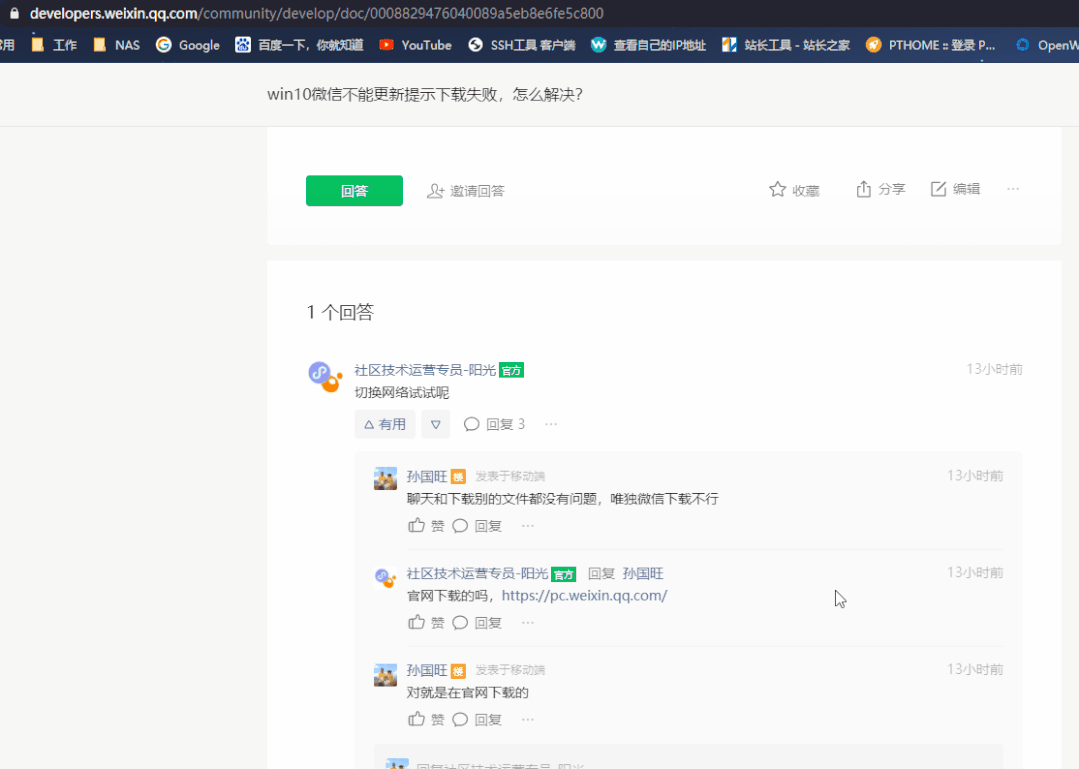
Task: Open the NAS bookmark folder
Action: [x=116, y=45]
